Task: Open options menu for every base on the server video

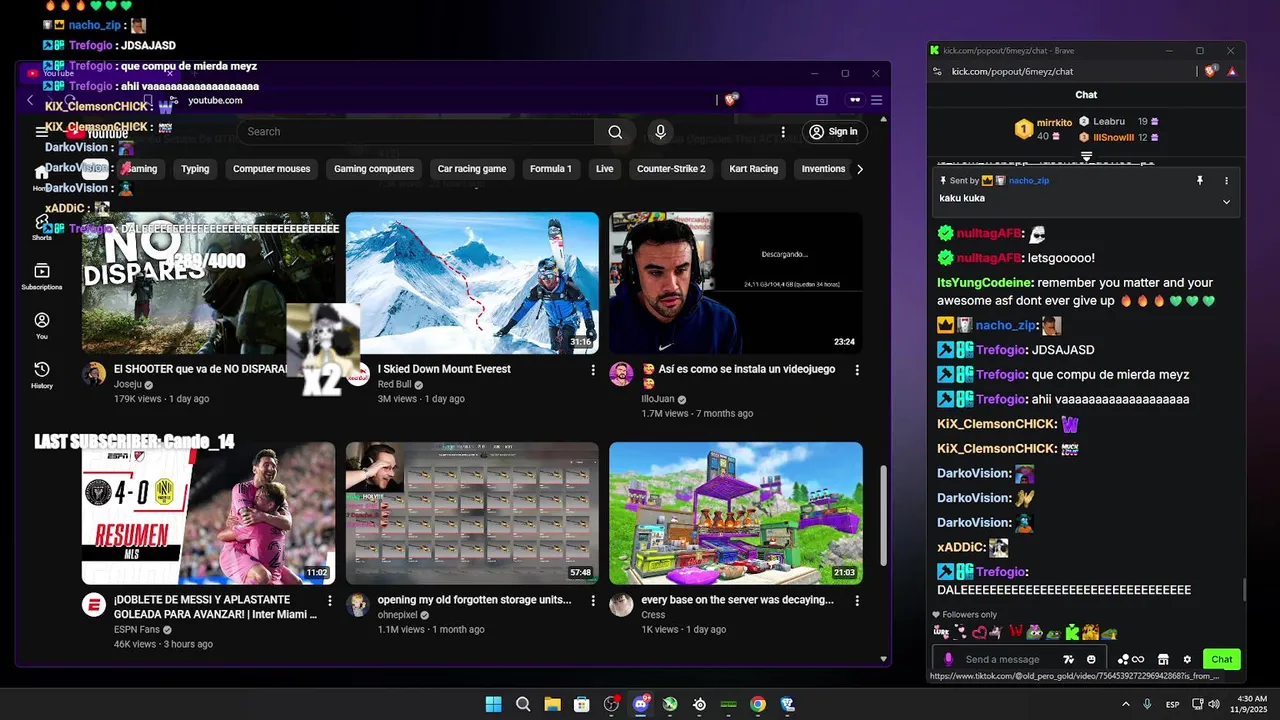Action: tap(857, 601)
